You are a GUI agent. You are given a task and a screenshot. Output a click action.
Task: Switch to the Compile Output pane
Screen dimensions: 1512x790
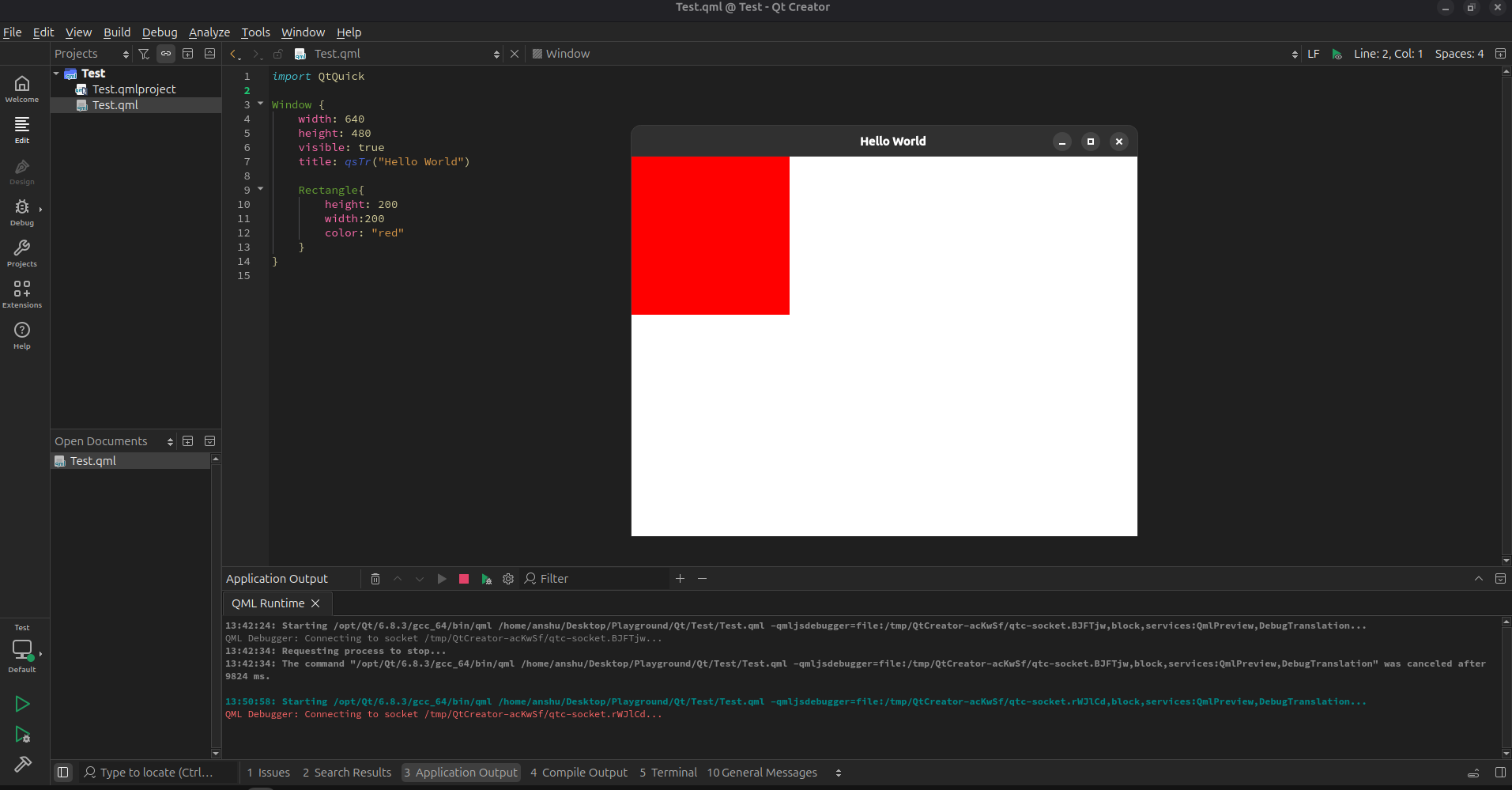tap(579, 773)
